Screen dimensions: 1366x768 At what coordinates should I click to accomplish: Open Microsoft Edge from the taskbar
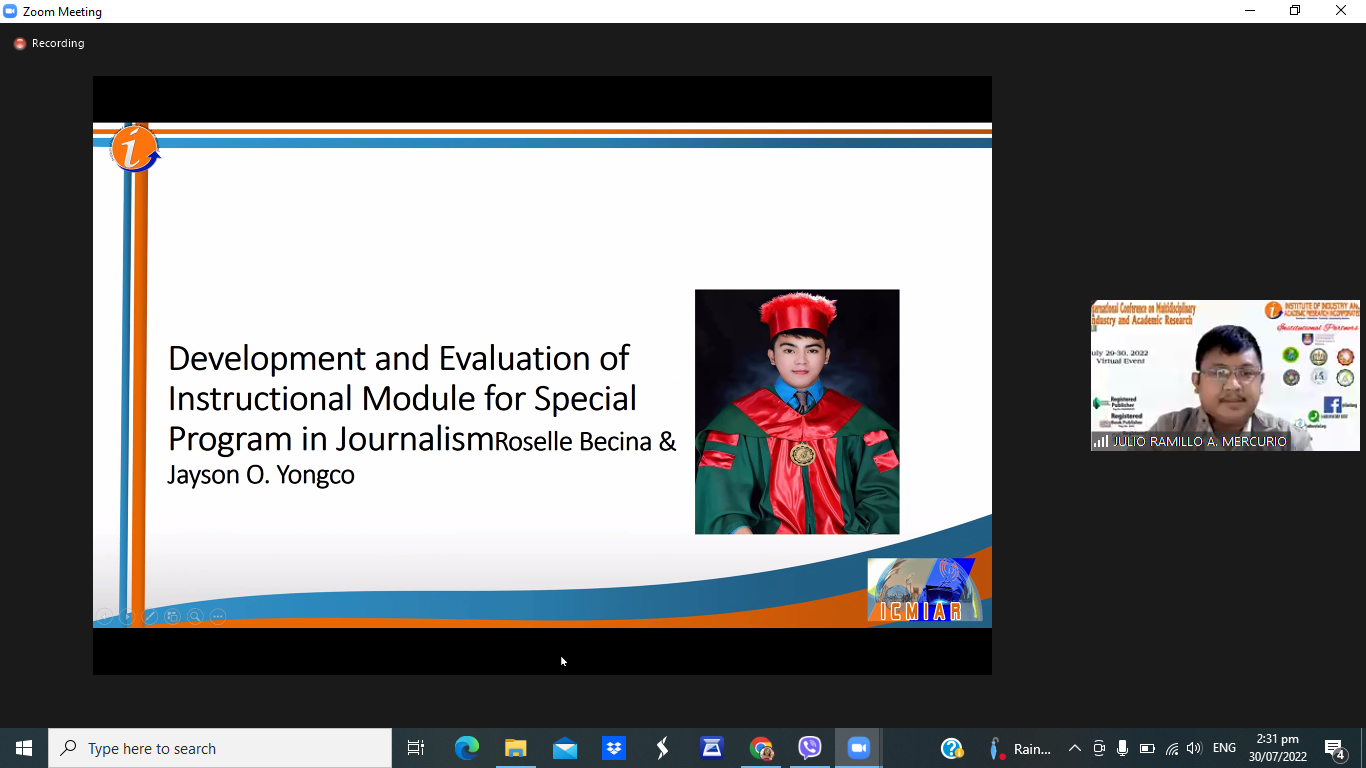point(467,748)
